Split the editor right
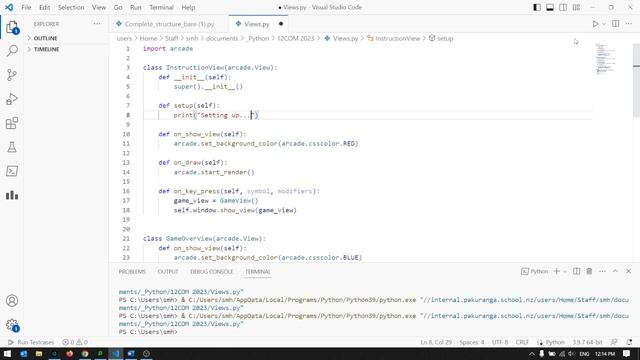 point(616,24)
